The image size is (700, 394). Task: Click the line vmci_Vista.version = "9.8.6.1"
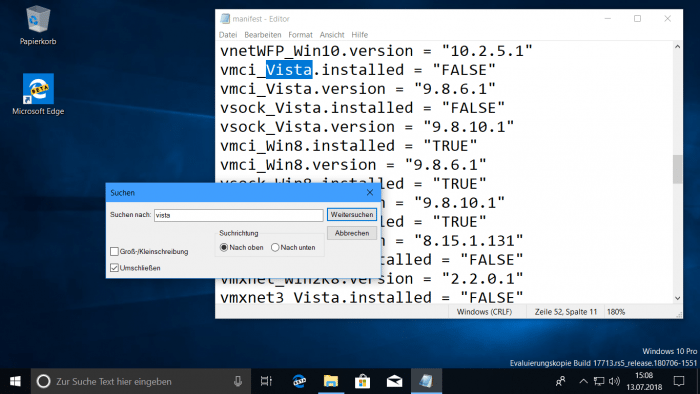point(358,89)
